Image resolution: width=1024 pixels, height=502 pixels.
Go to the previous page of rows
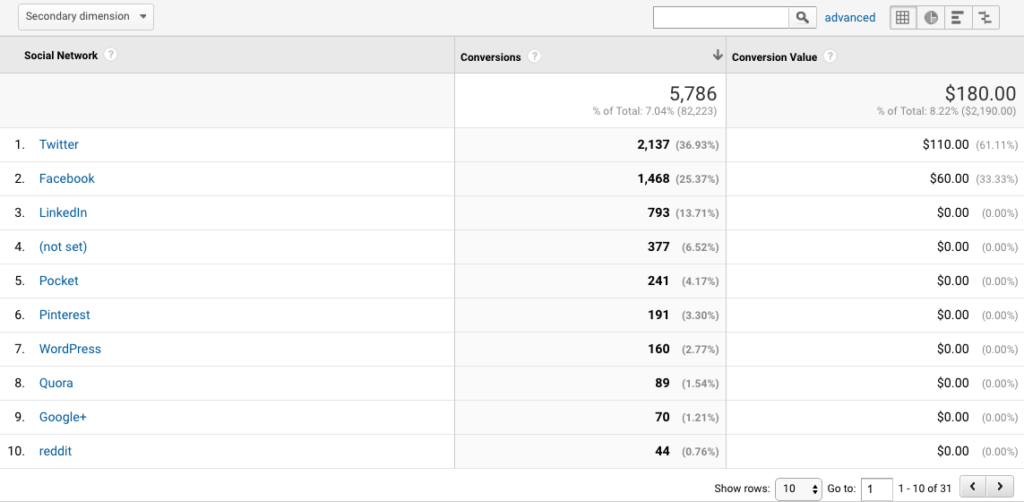(973, 486)
